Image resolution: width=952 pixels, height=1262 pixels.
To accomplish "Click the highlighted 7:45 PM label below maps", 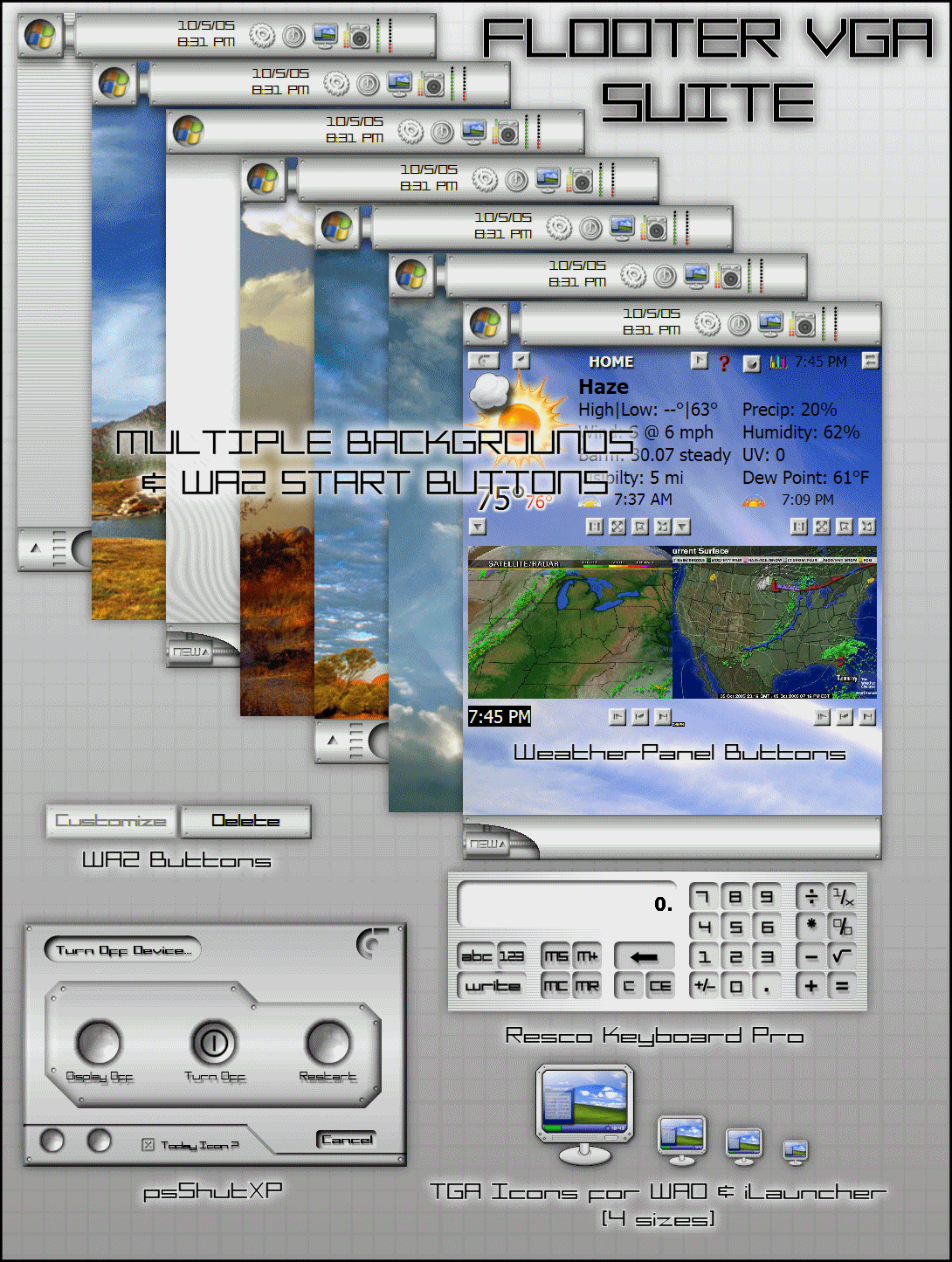I will coord(500,717).
